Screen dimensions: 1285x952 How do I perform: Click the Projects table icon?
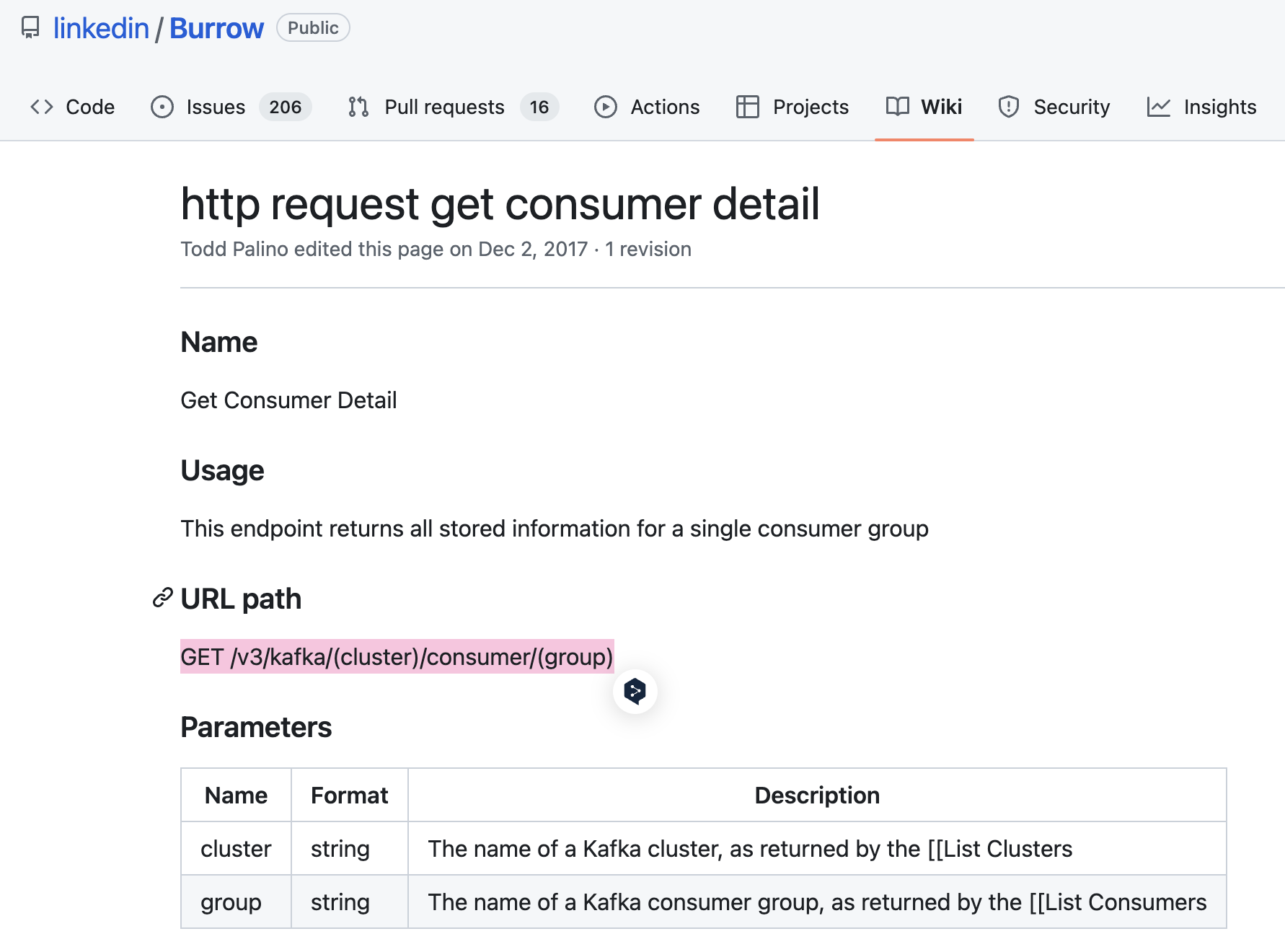tap(748, 107)
